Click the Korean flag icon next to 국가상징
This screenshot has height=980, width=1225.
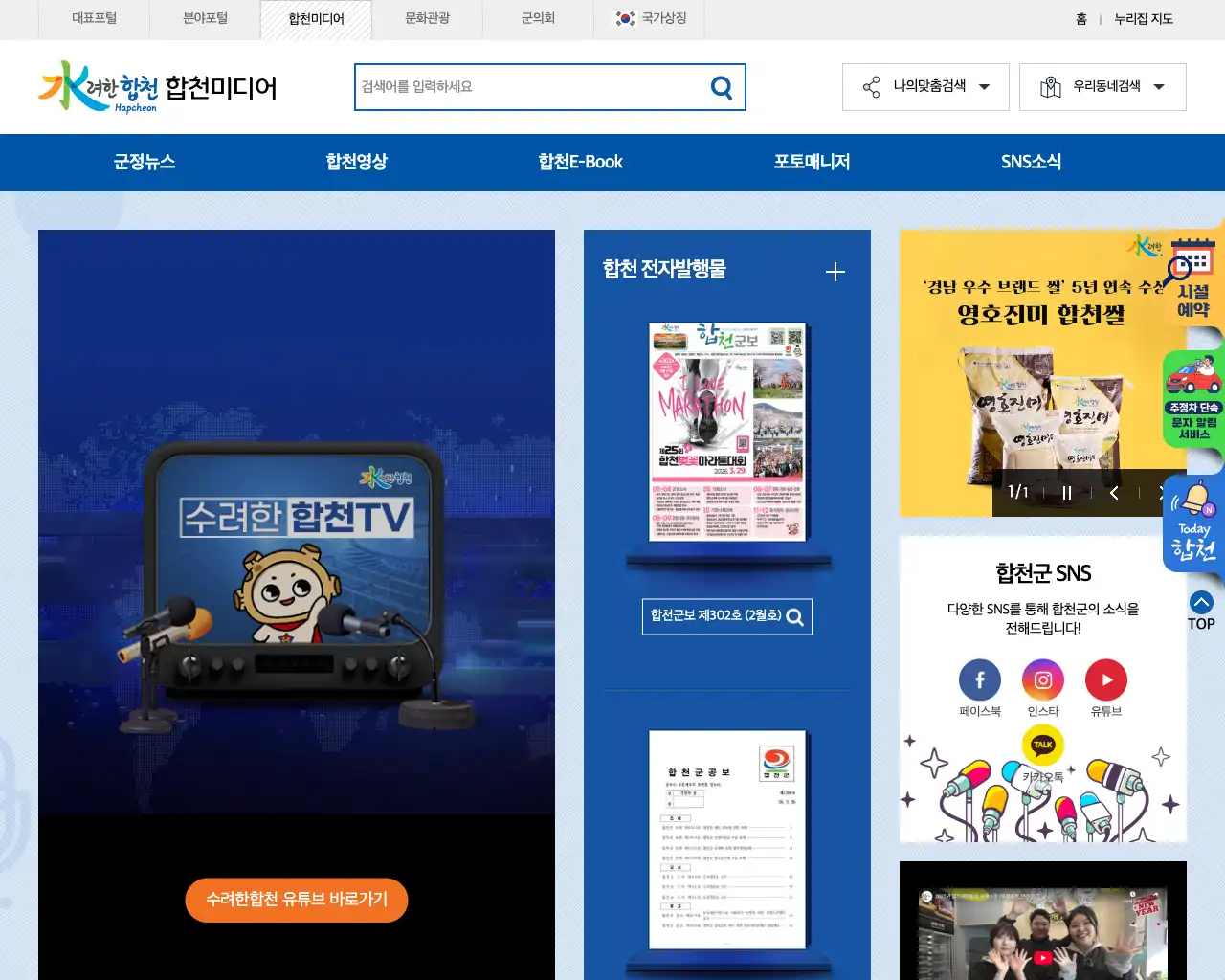pos(623,18)
